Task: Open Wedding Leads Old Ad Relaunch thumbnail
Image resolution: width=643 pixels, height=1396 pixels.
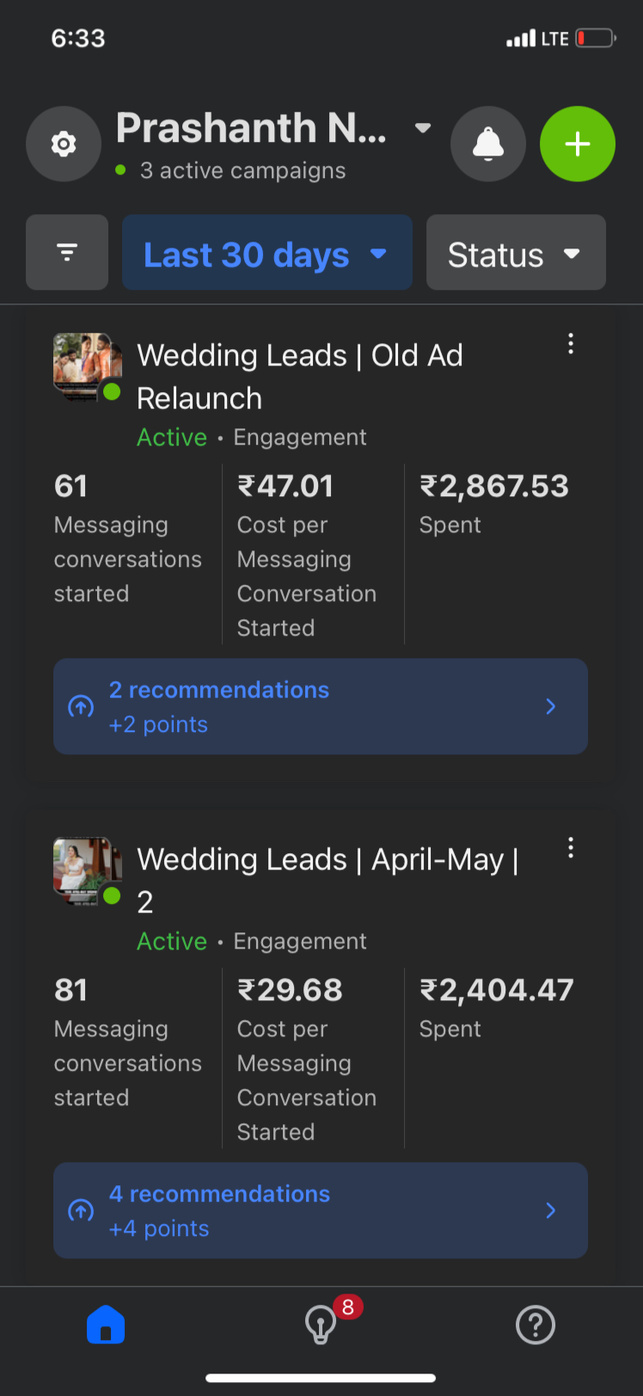Action: 87,366
